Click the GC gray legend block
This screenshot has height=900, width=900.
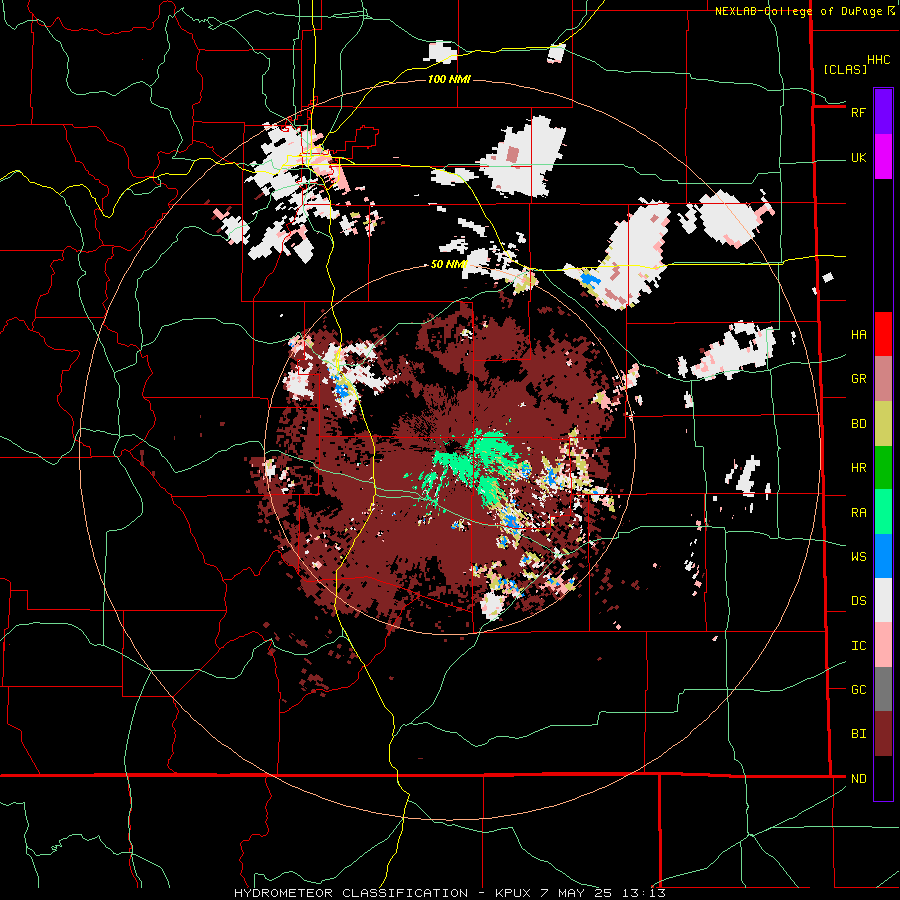click(883, 689)
